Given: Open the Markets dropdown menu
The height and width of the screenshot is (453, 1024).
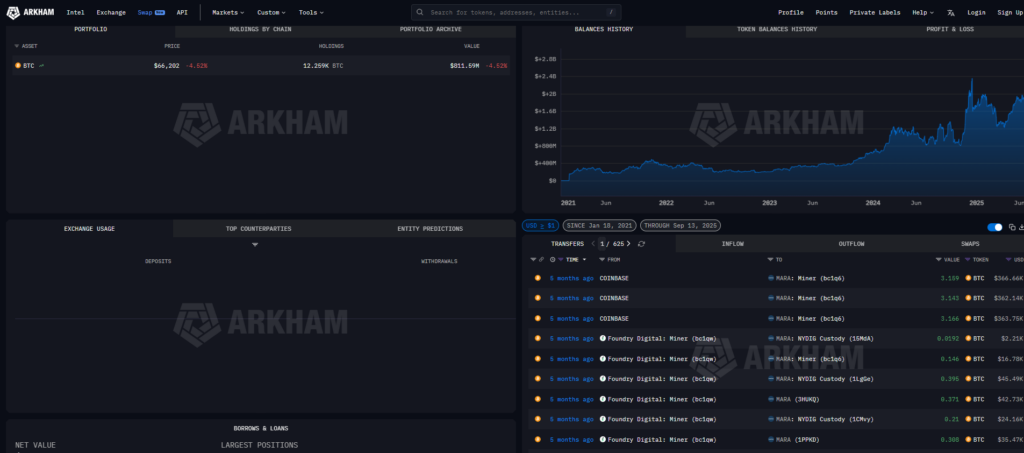Looking at the screenshot, I should (228, 12).
